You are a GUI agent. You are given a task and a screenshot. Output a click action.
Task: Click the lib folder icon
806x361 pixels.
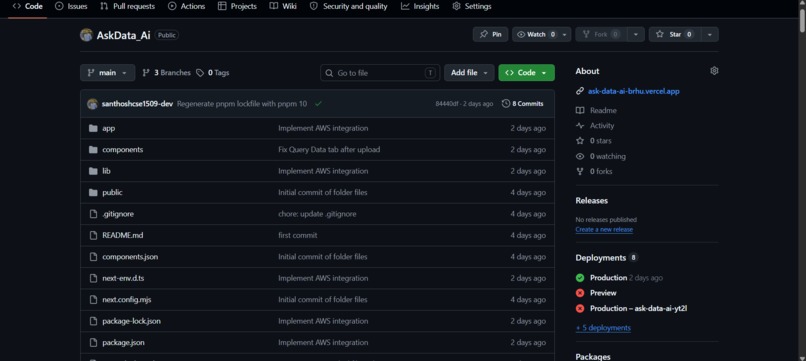click(x=93, y=171)
